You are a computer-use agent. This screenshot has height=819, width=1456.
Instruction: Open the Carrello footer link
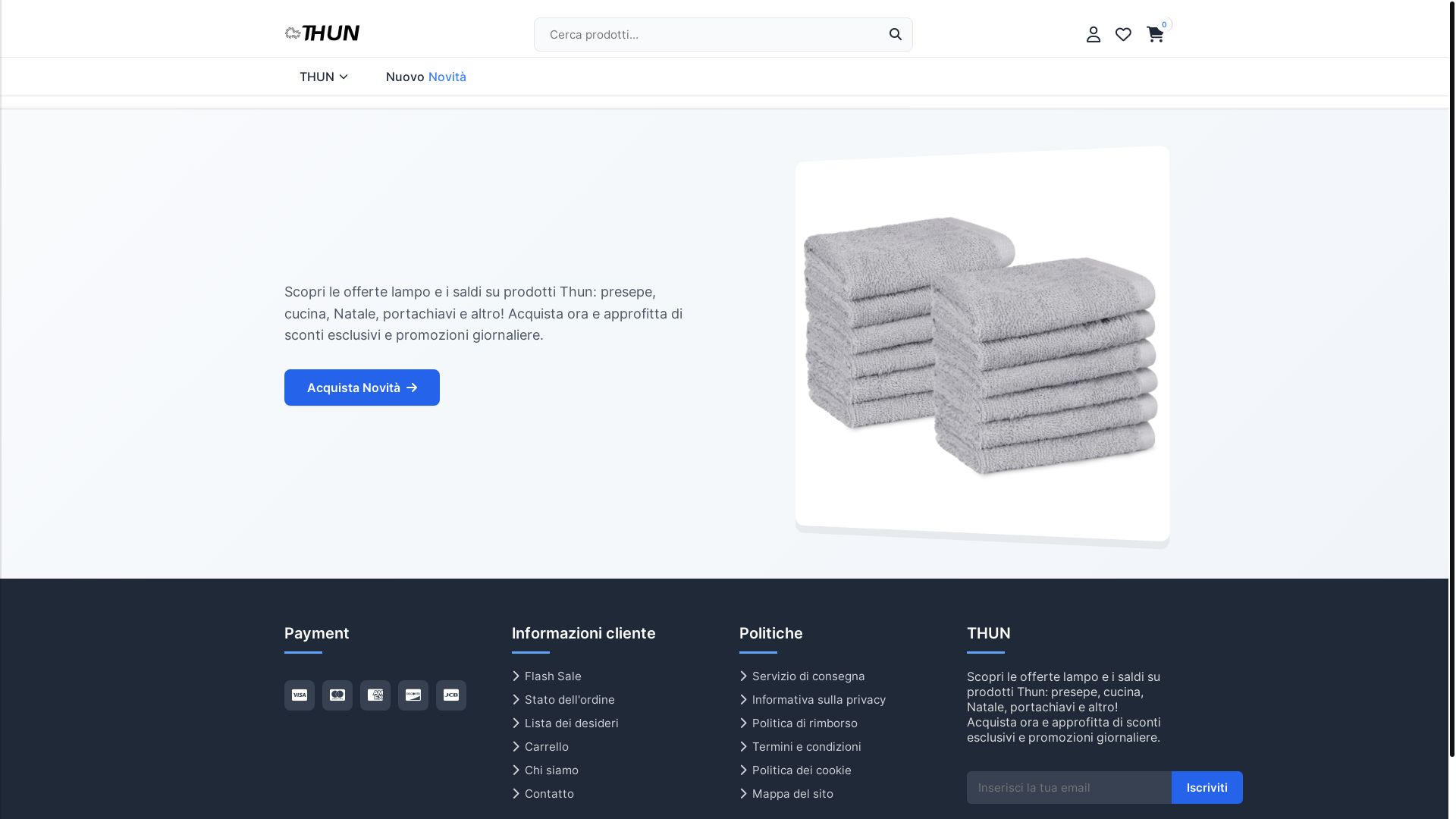point(541,746)
